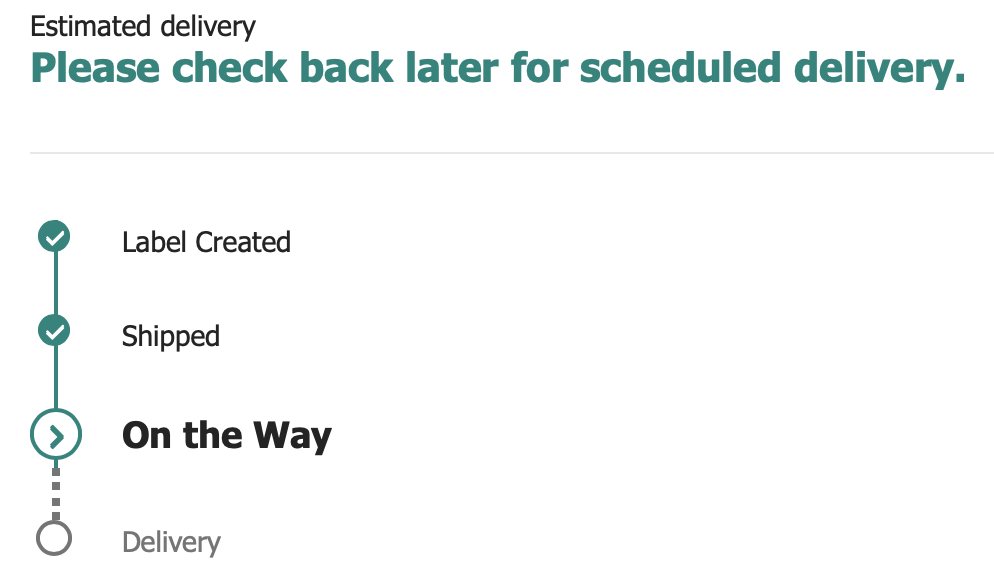The image size is (994, 578).
Task: Select the bold On the Way status
Action: click(x=227, y=435)
